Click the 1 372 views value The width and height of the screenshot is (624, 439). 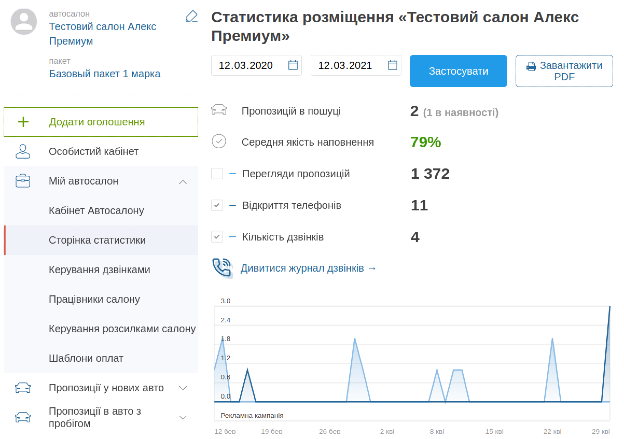click(430, 174)
